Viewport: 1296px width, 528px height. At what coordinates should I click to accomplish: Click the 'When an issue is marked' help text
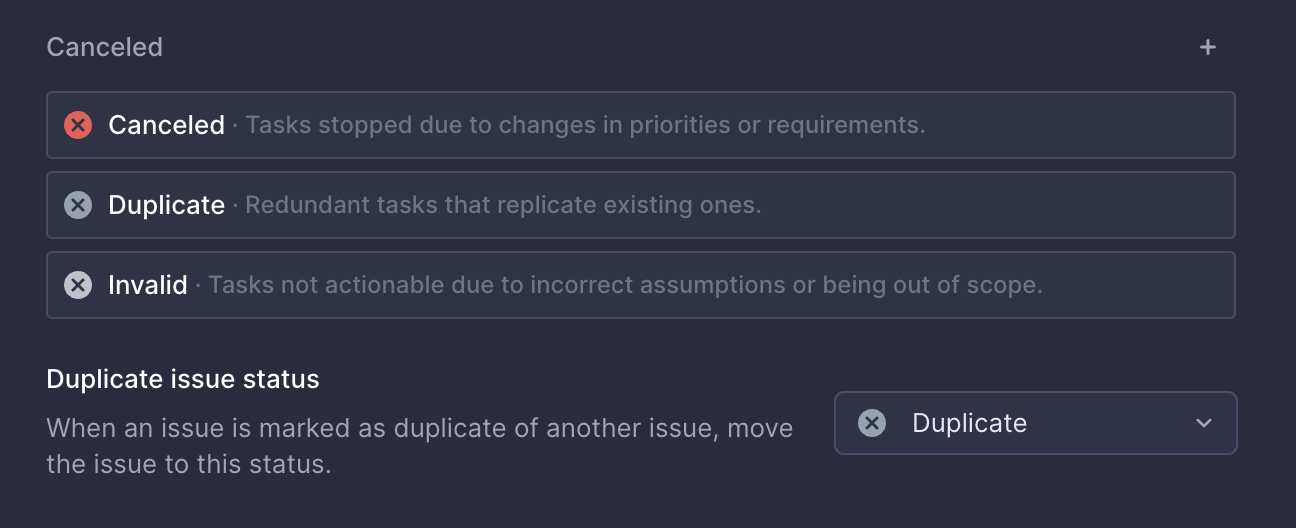420,446
